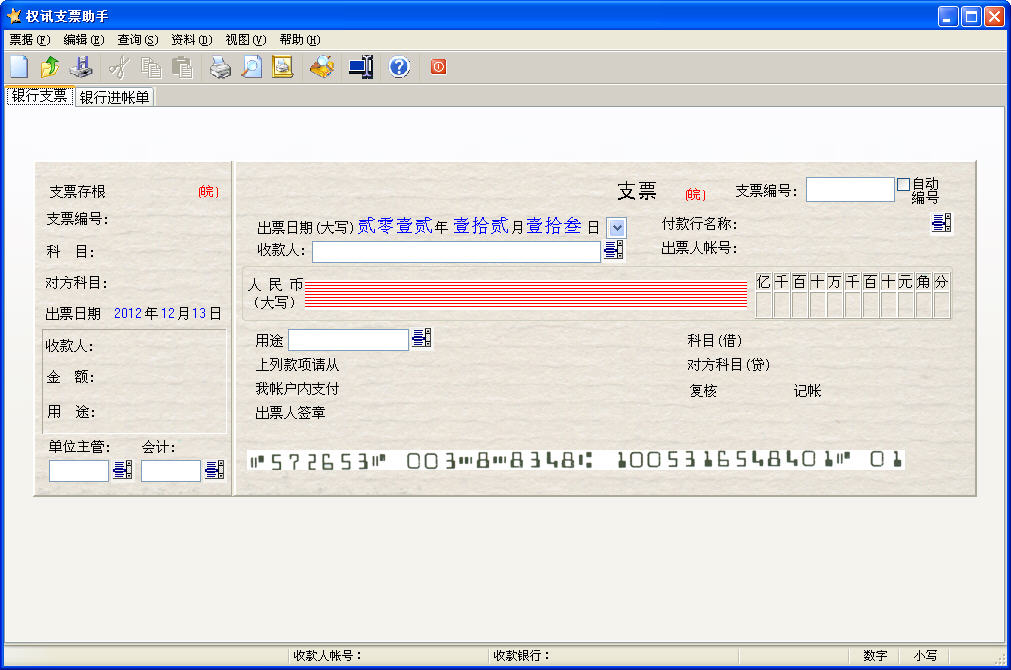Viewport: 1011px width, 670px height.
Task: Click the 单位主管 input field
Action: coord(79,471)
